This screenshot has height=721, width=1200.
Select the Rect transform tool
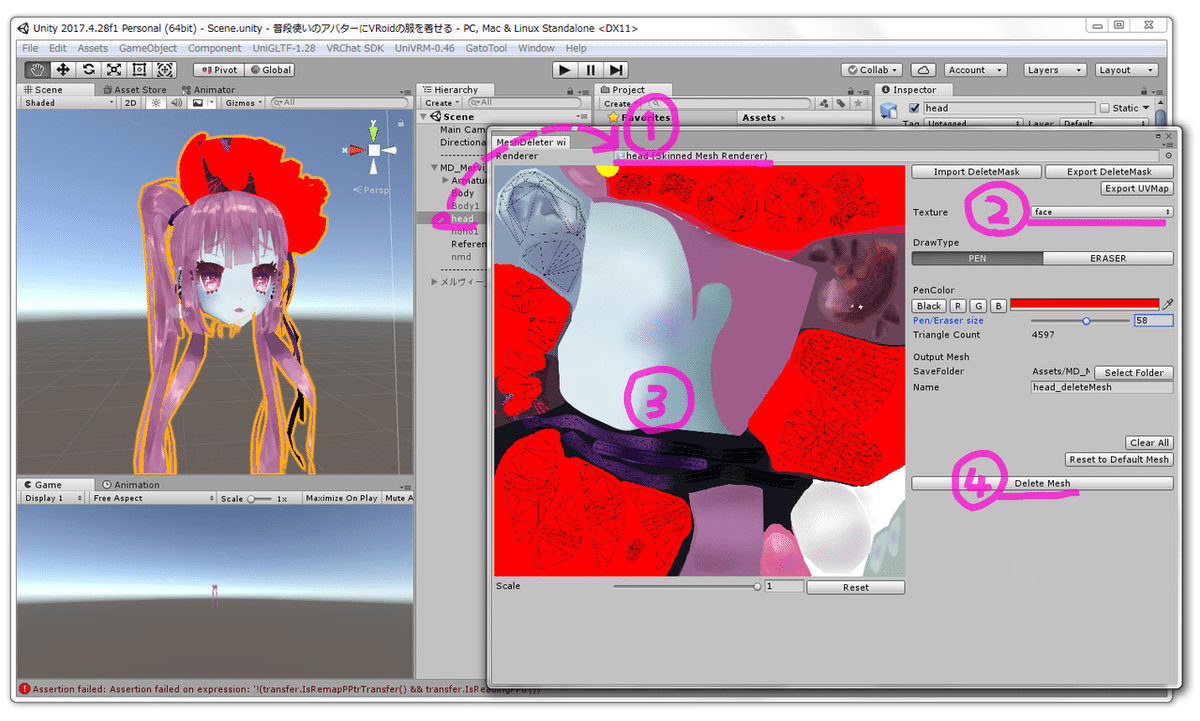[x=140, y=70]
